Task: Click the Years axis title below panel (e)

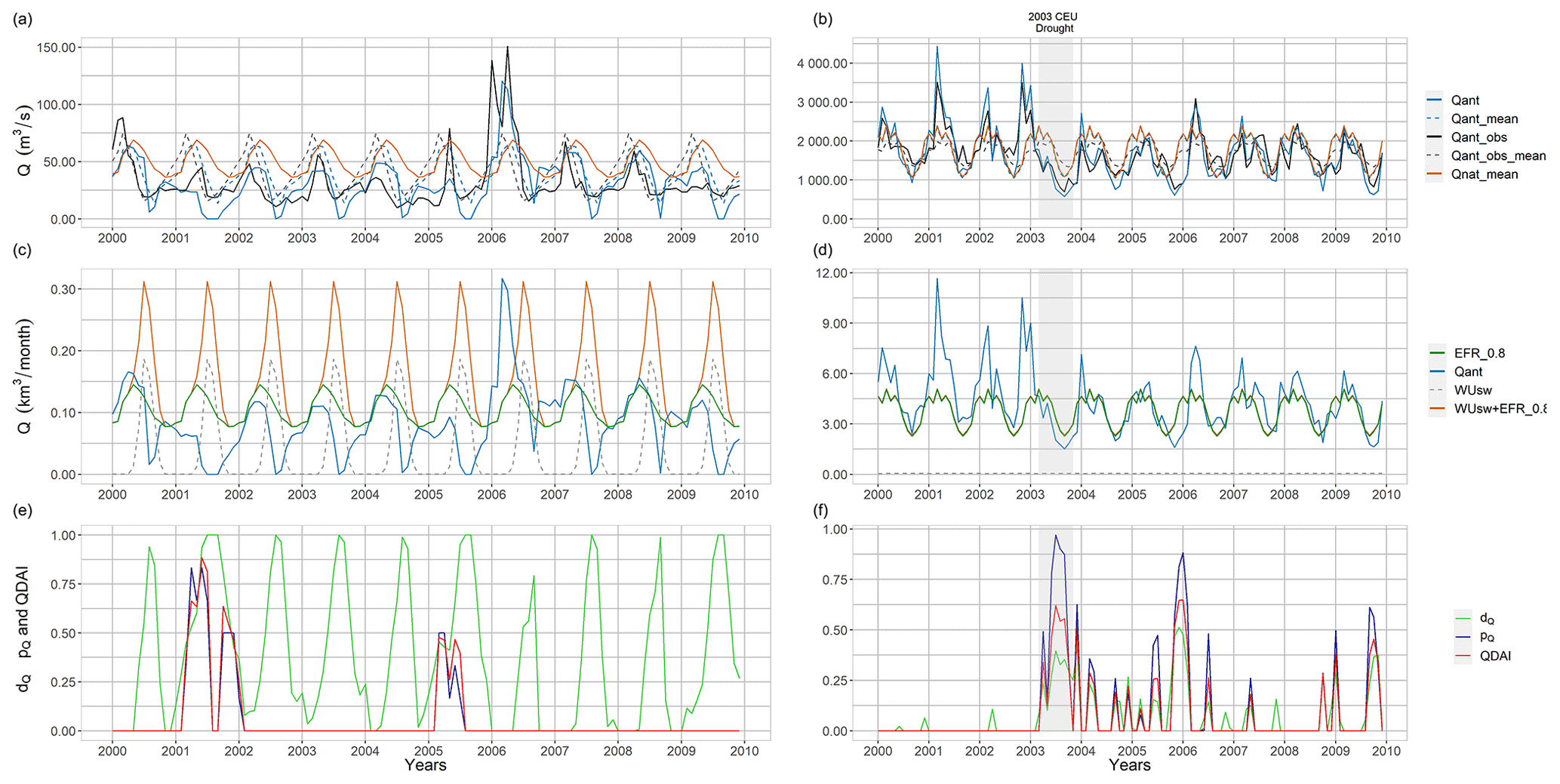Action: [x=425, y=765]
